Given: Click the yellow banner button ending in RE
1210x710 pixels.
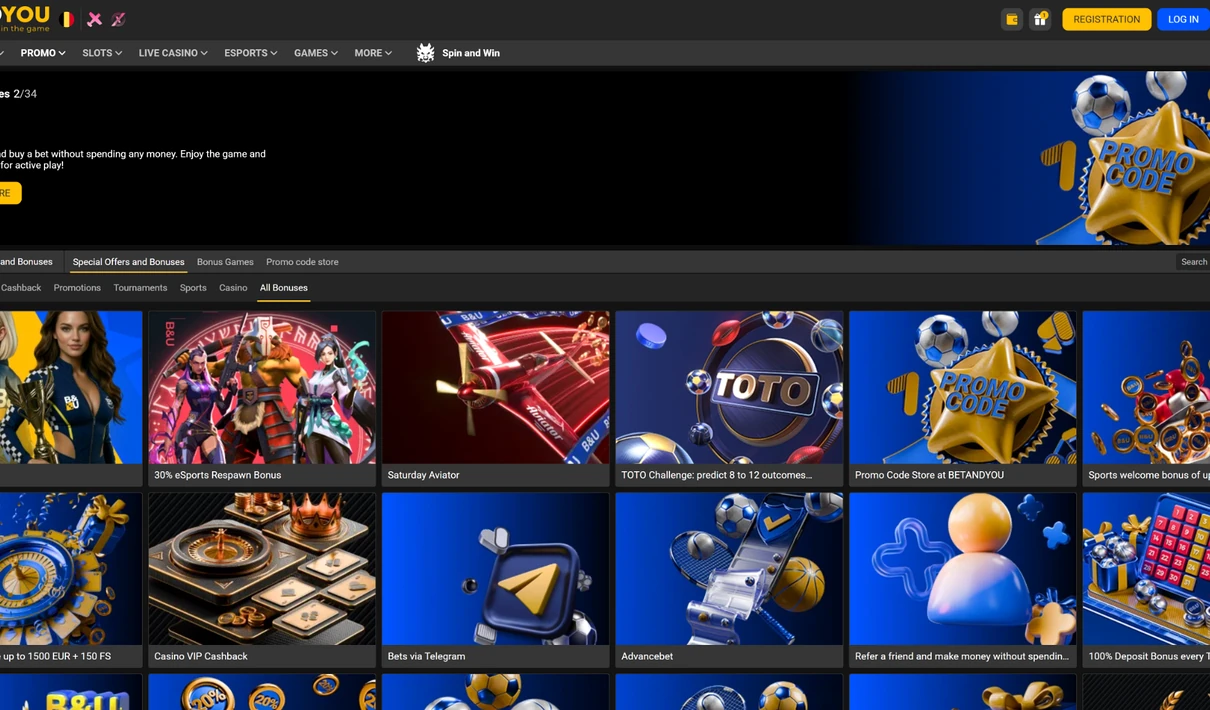Looking at the screenshot, I should point(10,193).
